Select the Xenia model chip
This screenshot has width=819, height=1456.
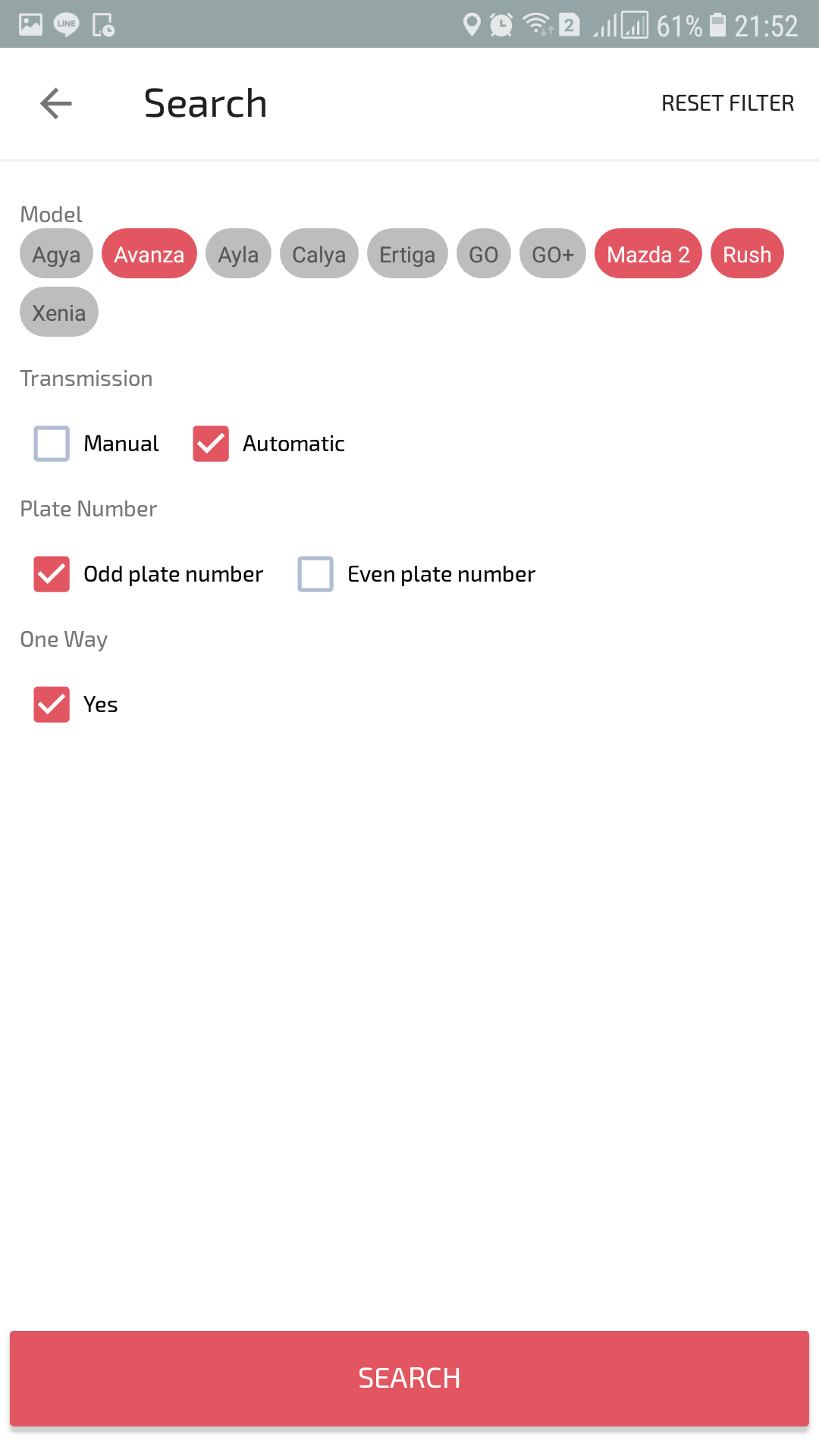click(59, 312)
